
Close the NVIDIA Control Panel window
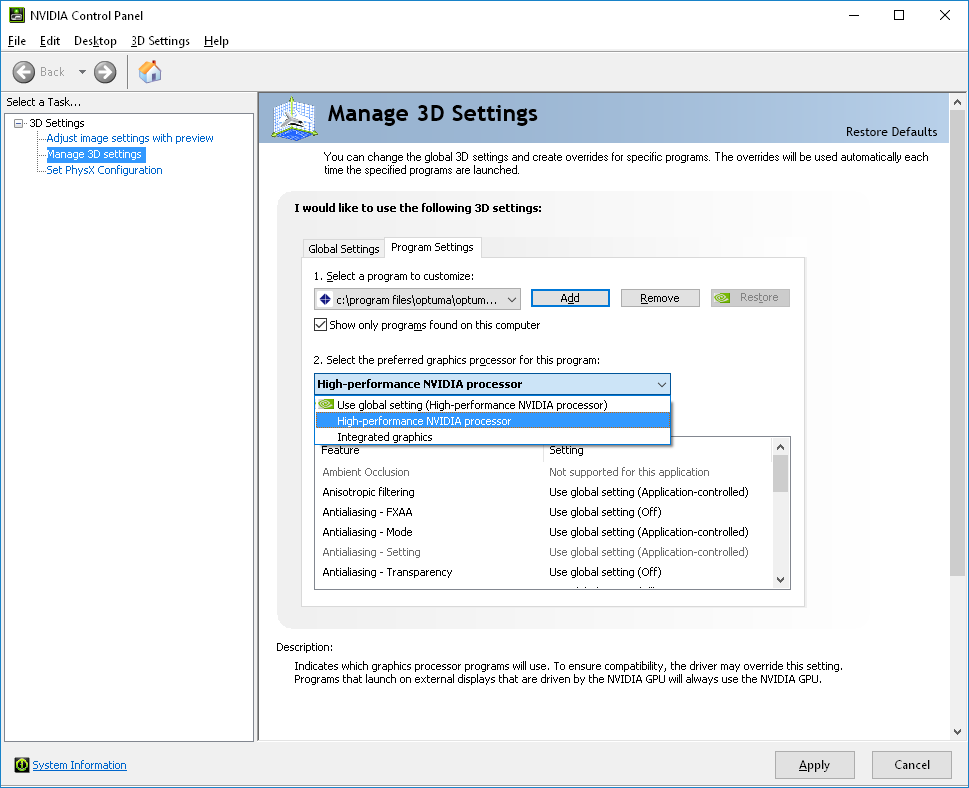click(945, 15)
